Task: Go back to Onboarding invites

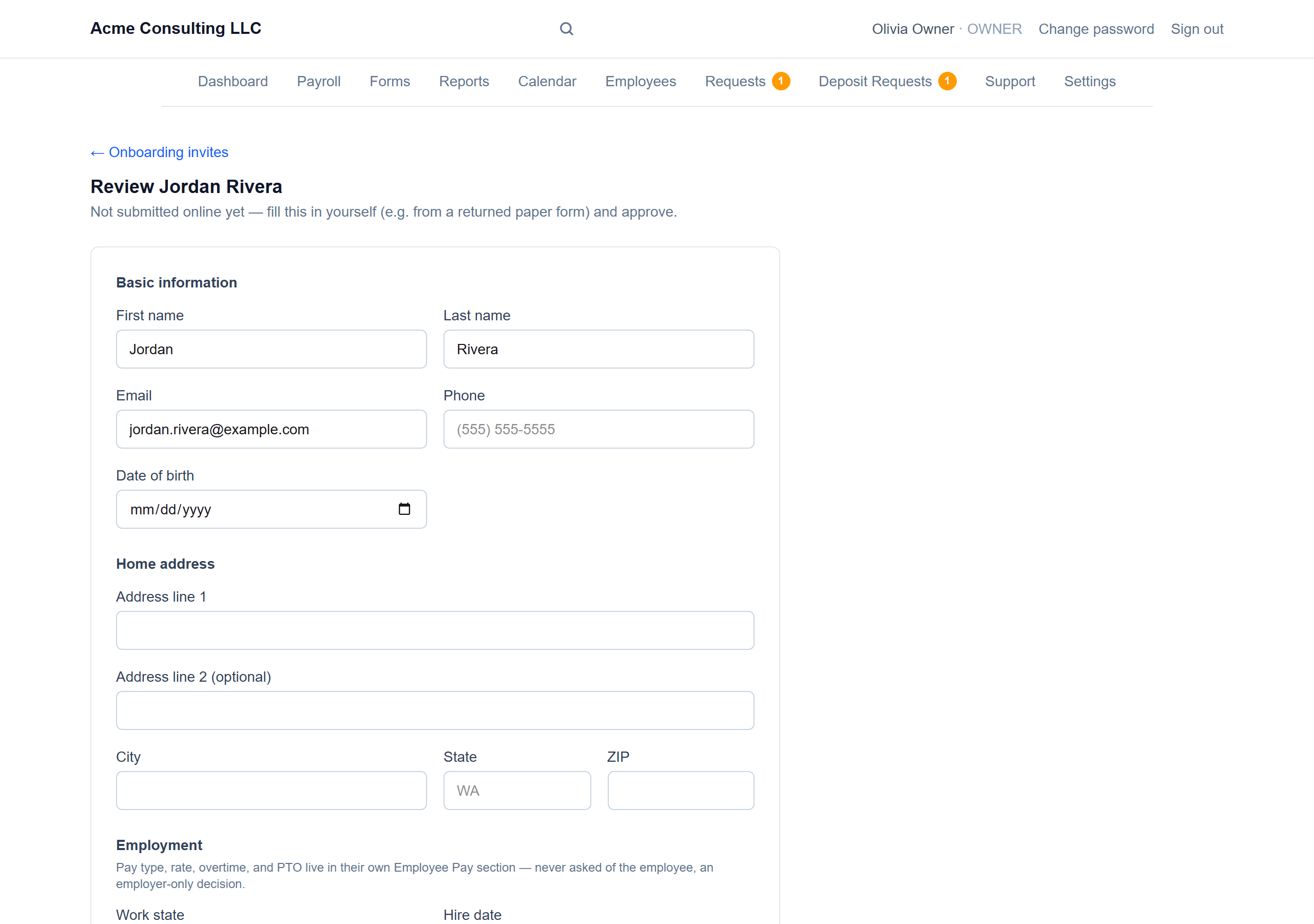Action: [x=159, y=152]
